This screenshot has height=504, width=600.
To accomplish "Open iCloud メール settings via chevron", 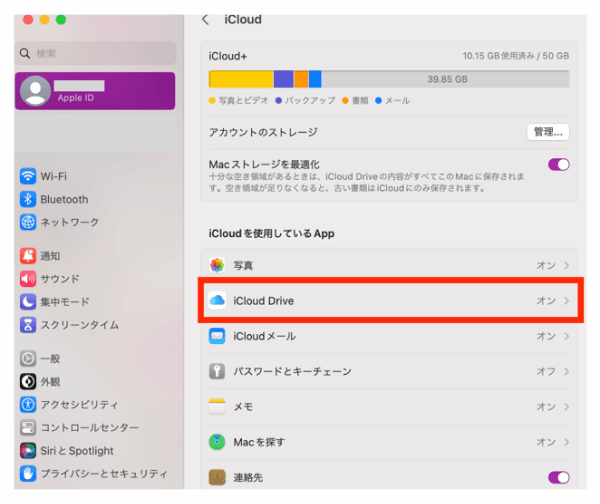I will [x=567, y=336].
